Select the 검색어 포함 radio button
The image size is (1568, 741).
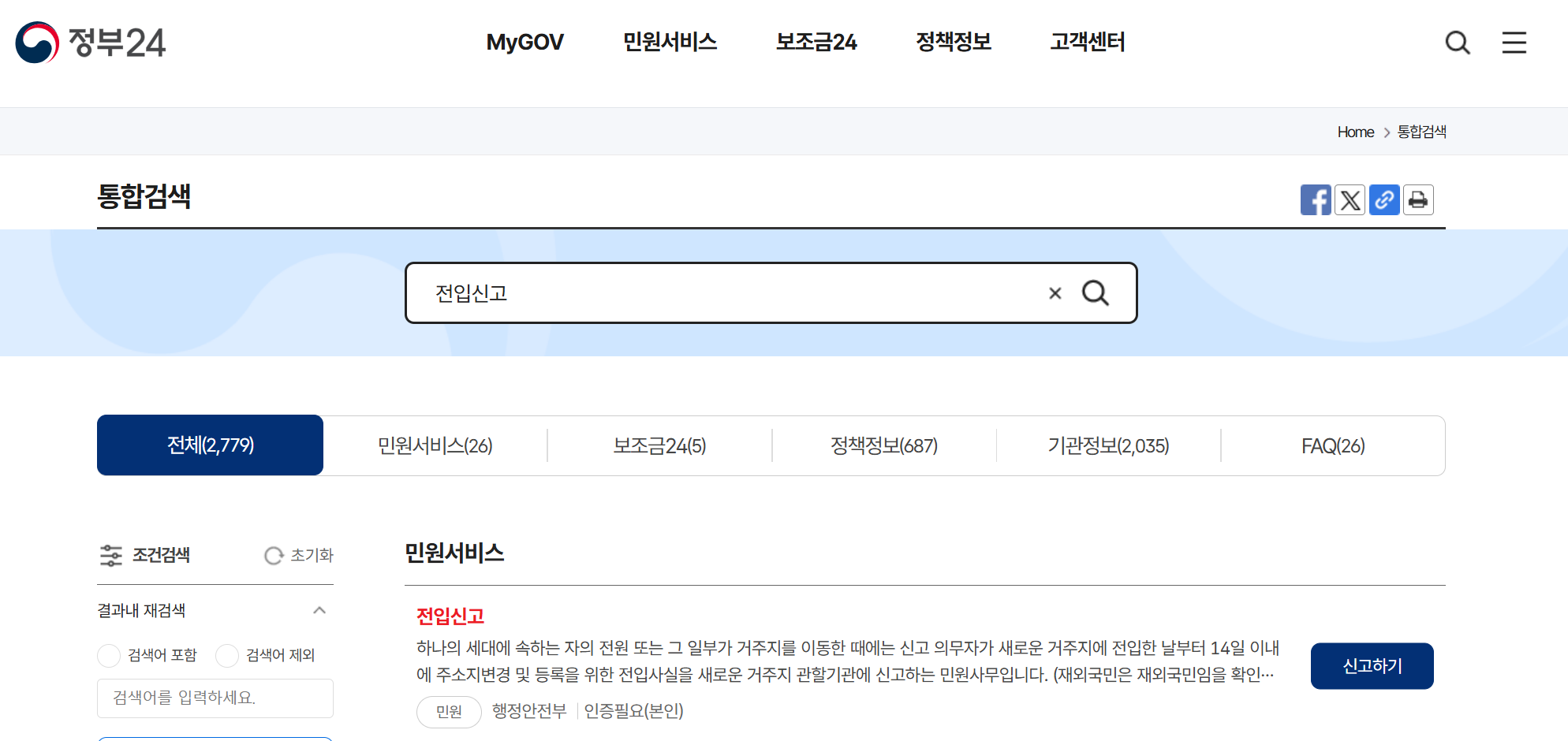point(109,655)
